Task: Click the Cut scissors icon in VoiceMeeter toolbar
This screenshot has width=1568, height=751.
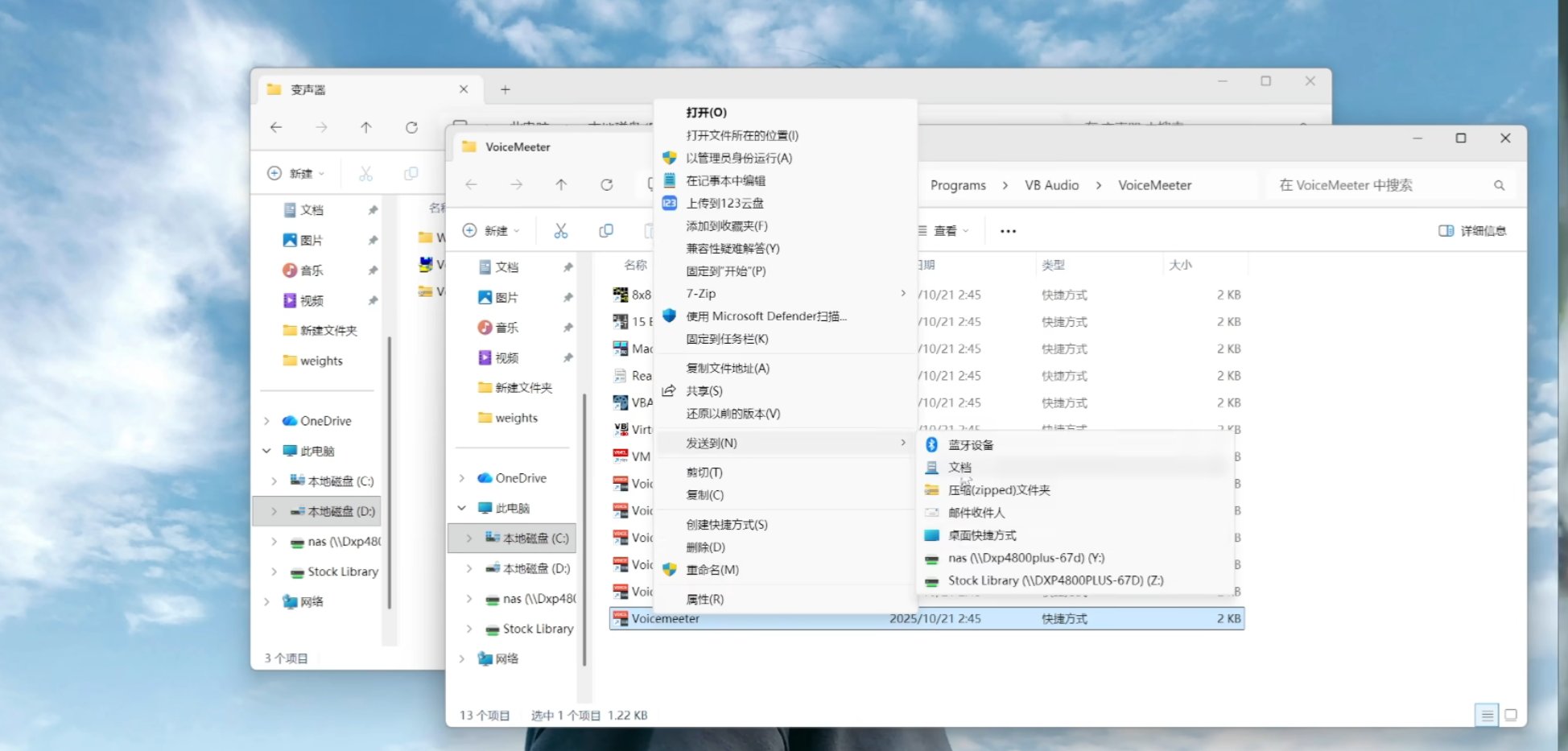Action: click(561, 231)
